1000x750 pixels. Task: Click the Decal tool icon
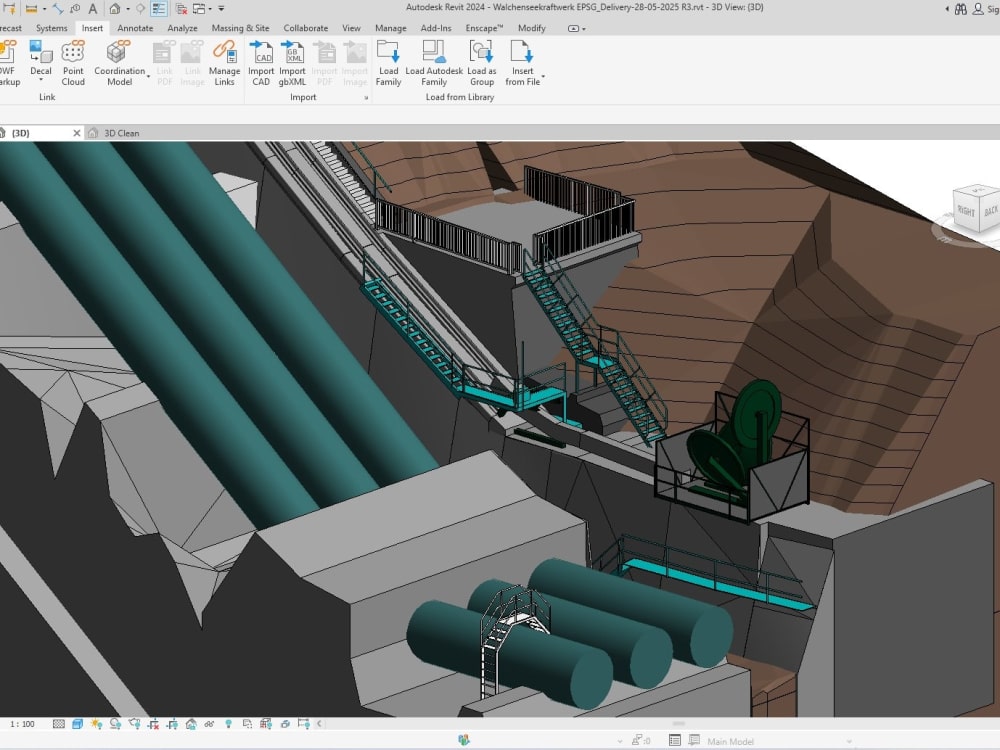[x=41, y=51]
